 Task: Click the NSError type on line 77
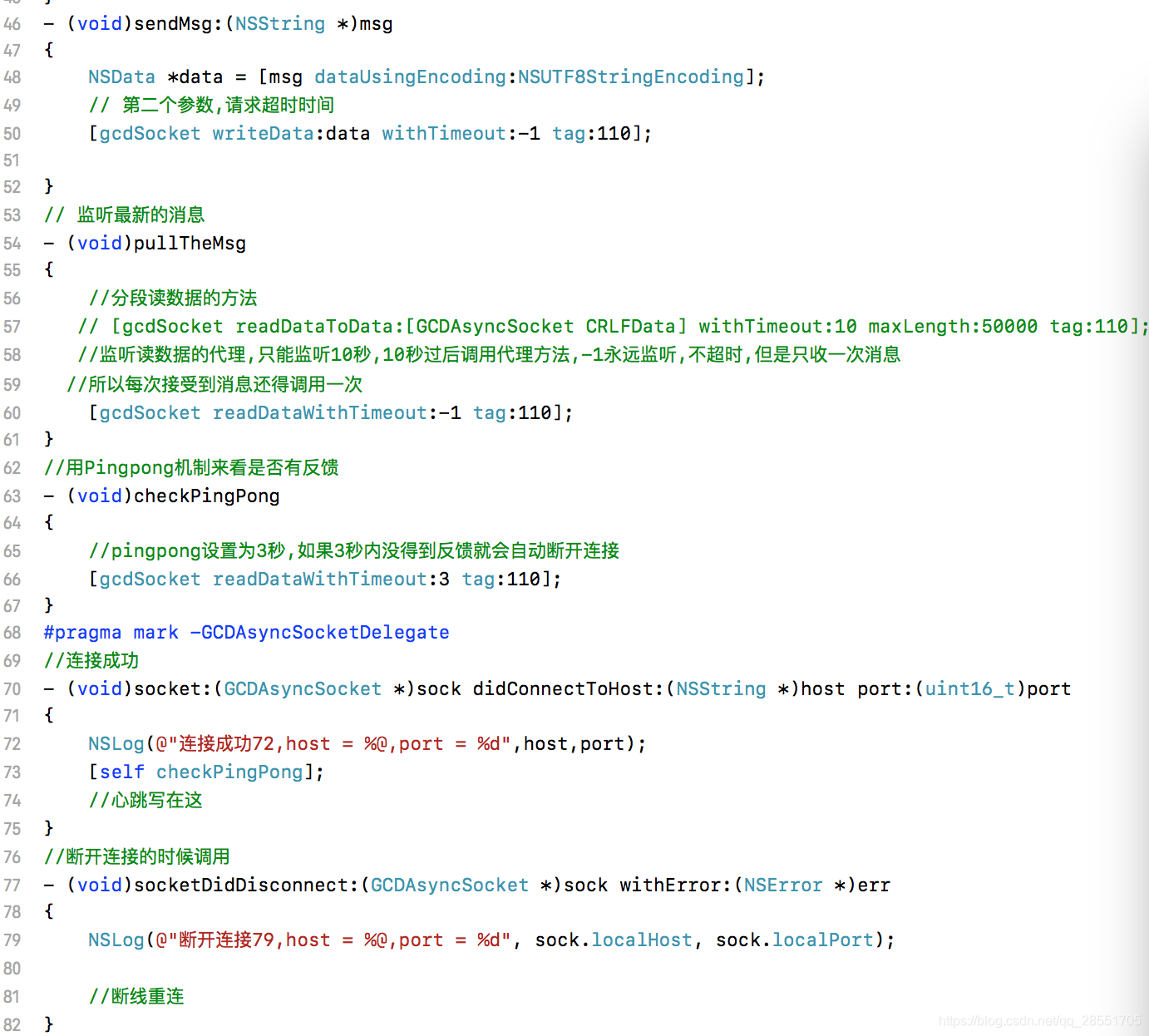[783, 886]
